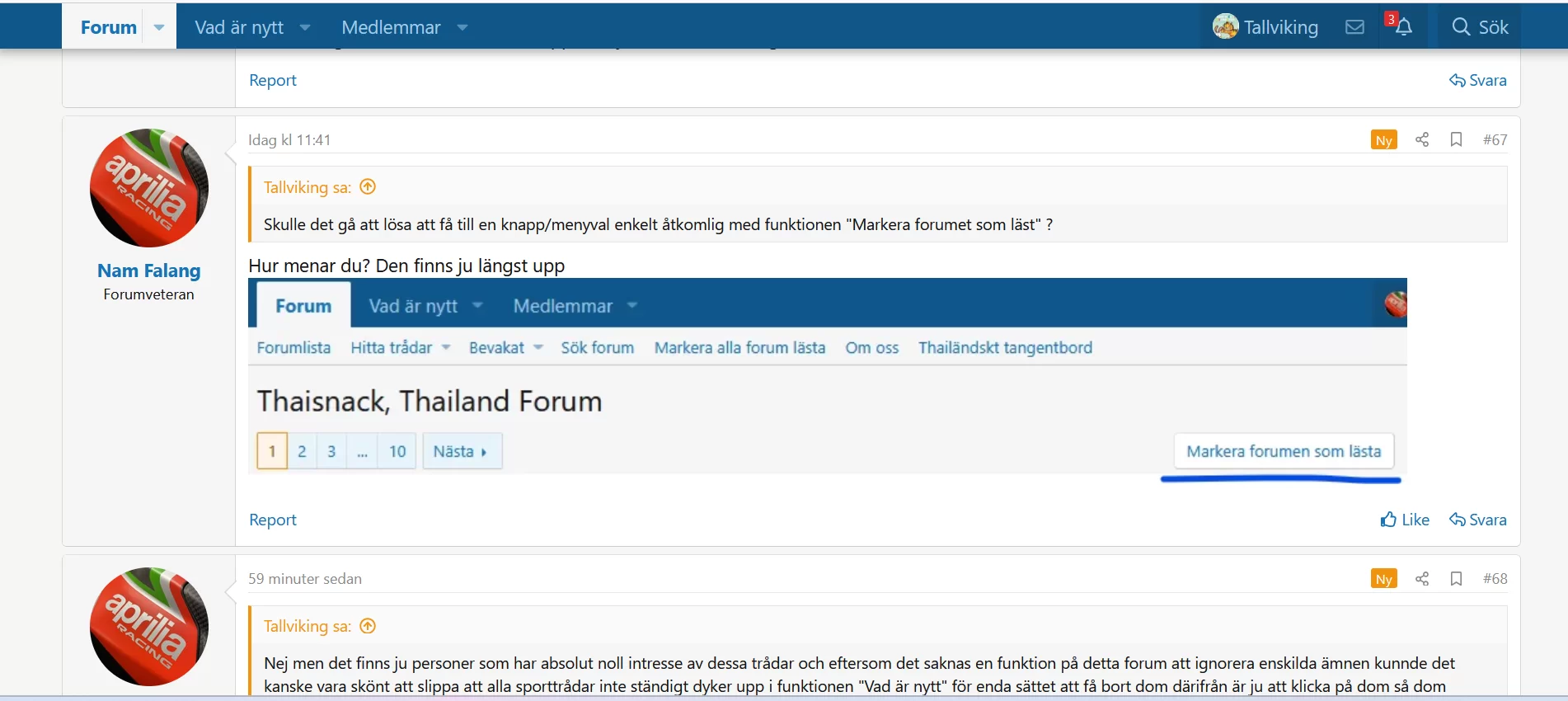Open the Medlemmar menu item
1568x701 pixels.
point(391,27)
